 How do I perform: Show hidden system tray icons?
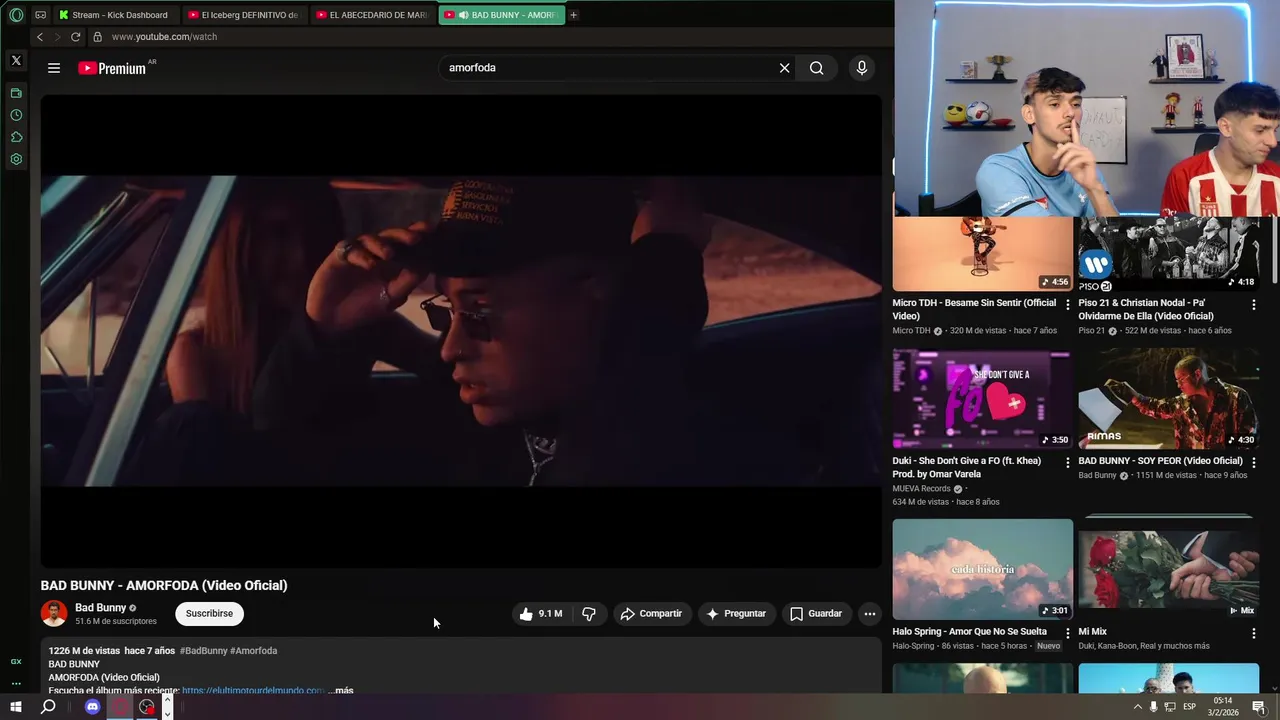pos(1137,707)
